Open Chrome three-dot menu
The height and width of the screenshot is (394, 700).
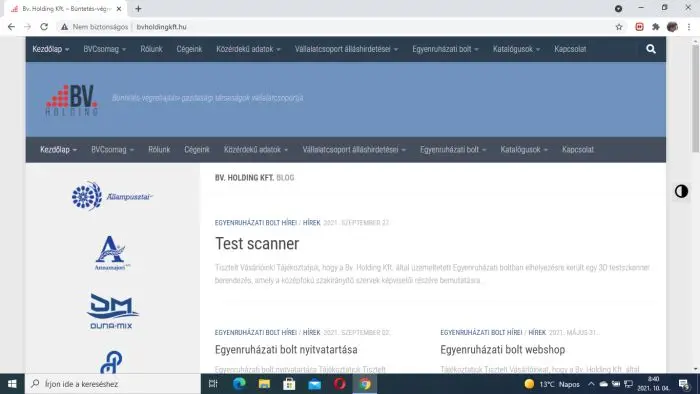pyautogui.click(x=689, y=27)
